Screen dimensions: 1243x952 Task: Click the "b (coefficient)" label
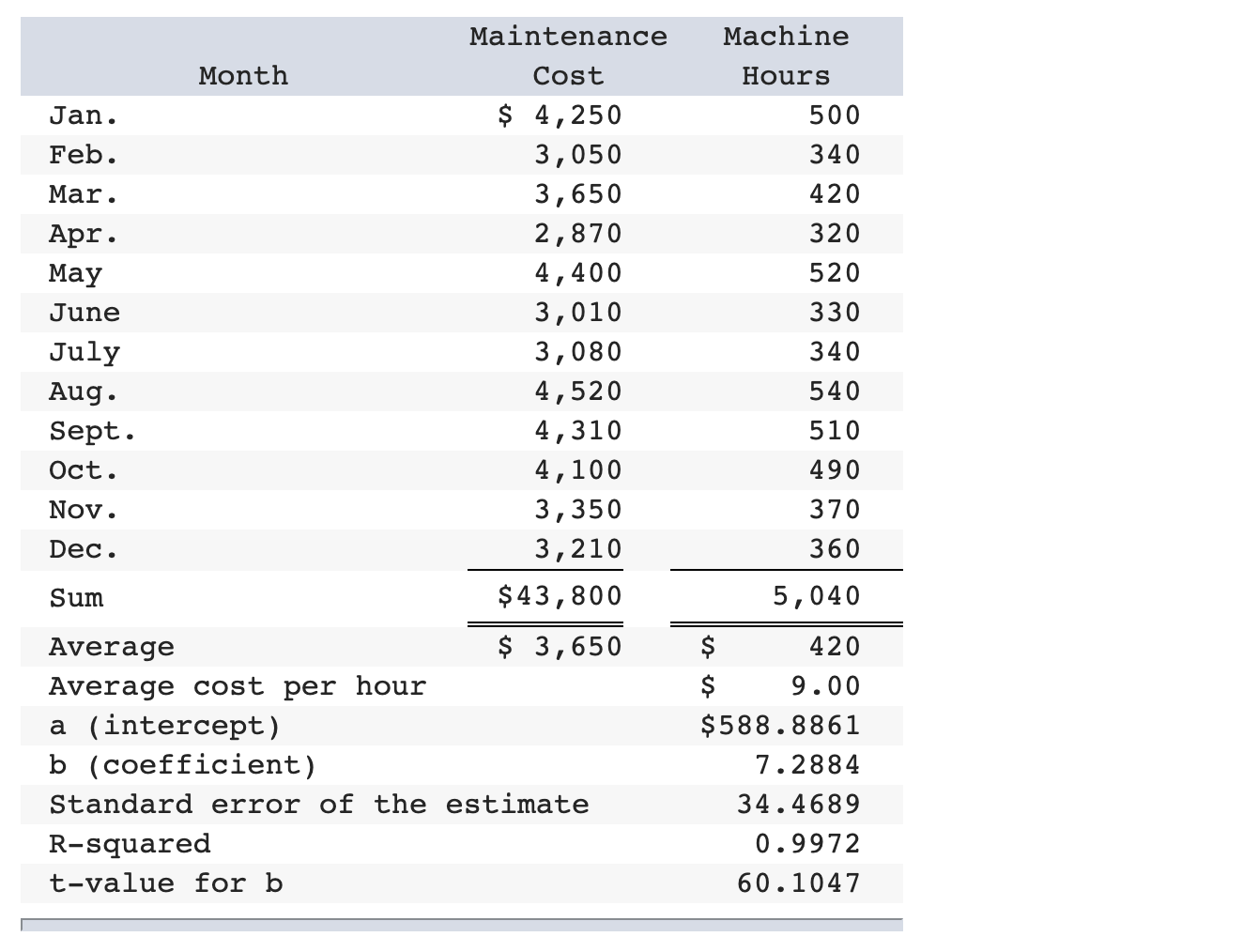[x=183, y=765]
